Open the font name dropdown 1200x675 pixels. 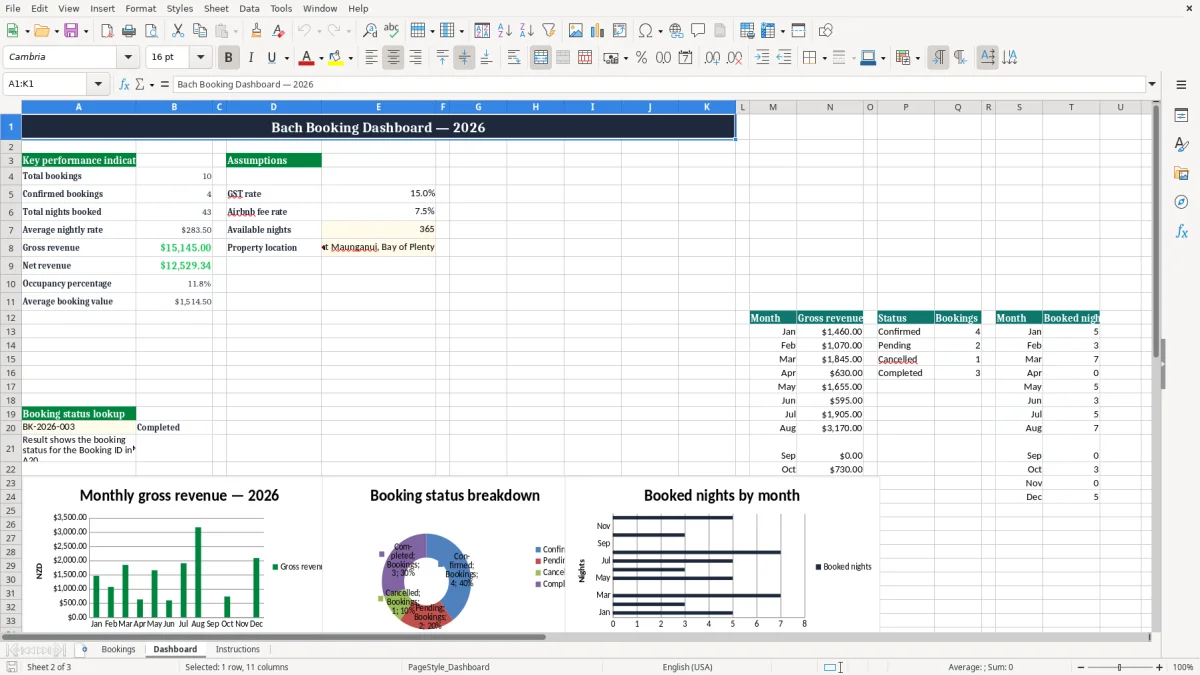pyautogui.click(x=128, y=58)
